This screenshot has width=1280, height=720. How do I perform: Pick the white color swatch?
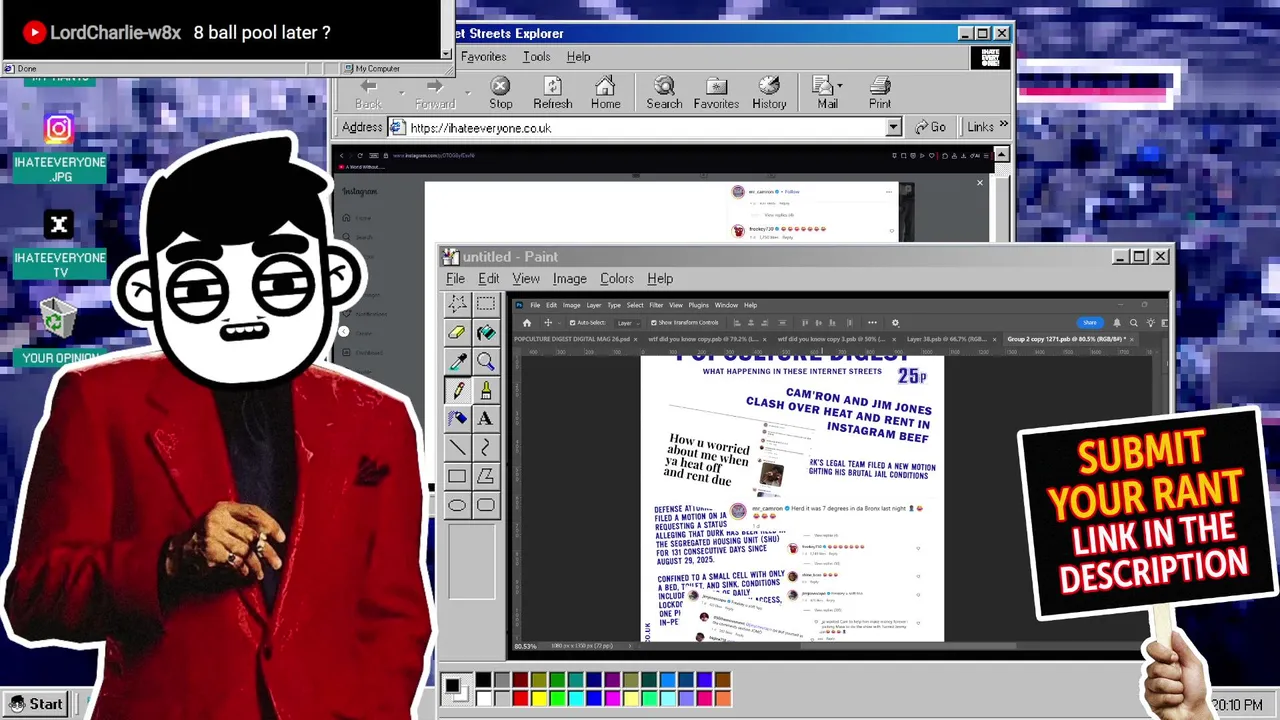(483, 698)
